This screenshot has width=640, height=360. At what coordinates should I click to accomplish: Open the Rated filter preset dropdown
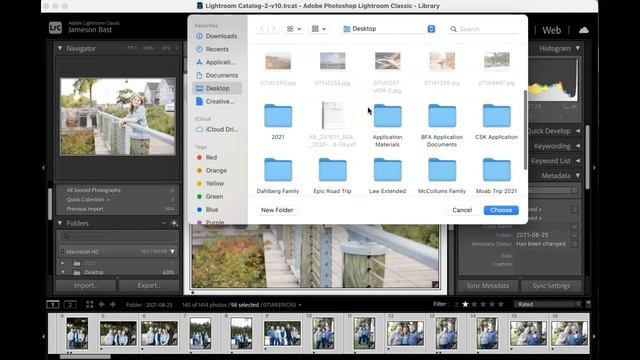pyautogui.click(x=547, y=304)
